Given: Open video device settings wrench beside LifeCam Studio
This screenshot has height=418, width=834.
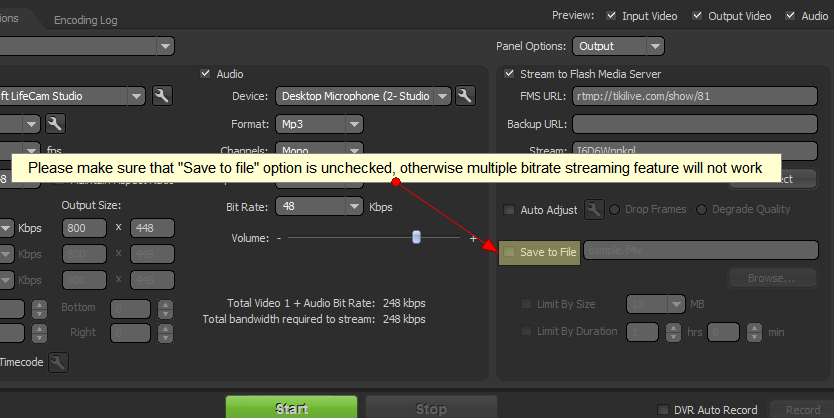Looking at the screenshot, I should pyautogui.click(x=163, y=96).
